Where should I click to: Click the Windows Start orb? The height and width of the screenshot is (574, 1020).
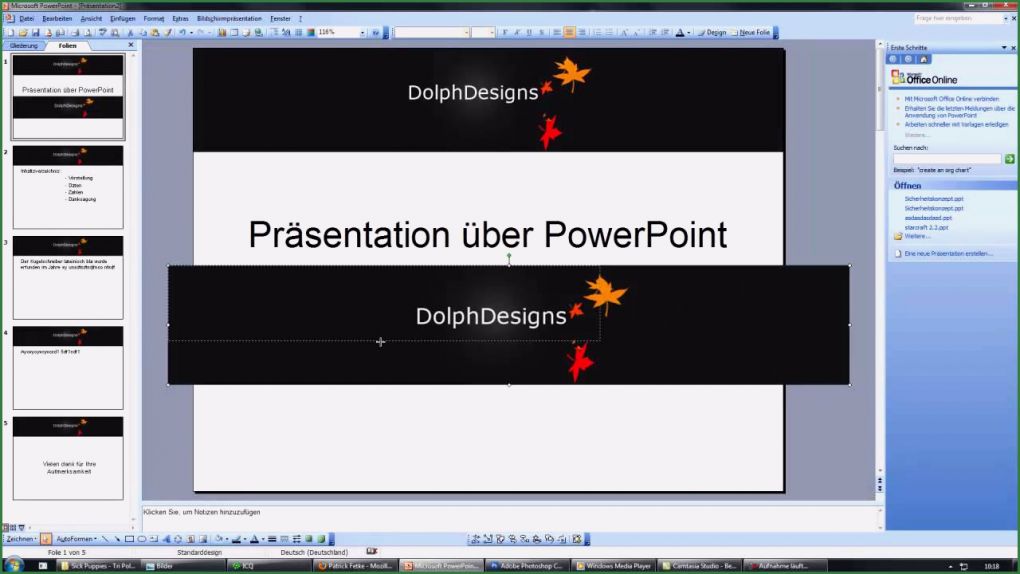pos(13,565)
